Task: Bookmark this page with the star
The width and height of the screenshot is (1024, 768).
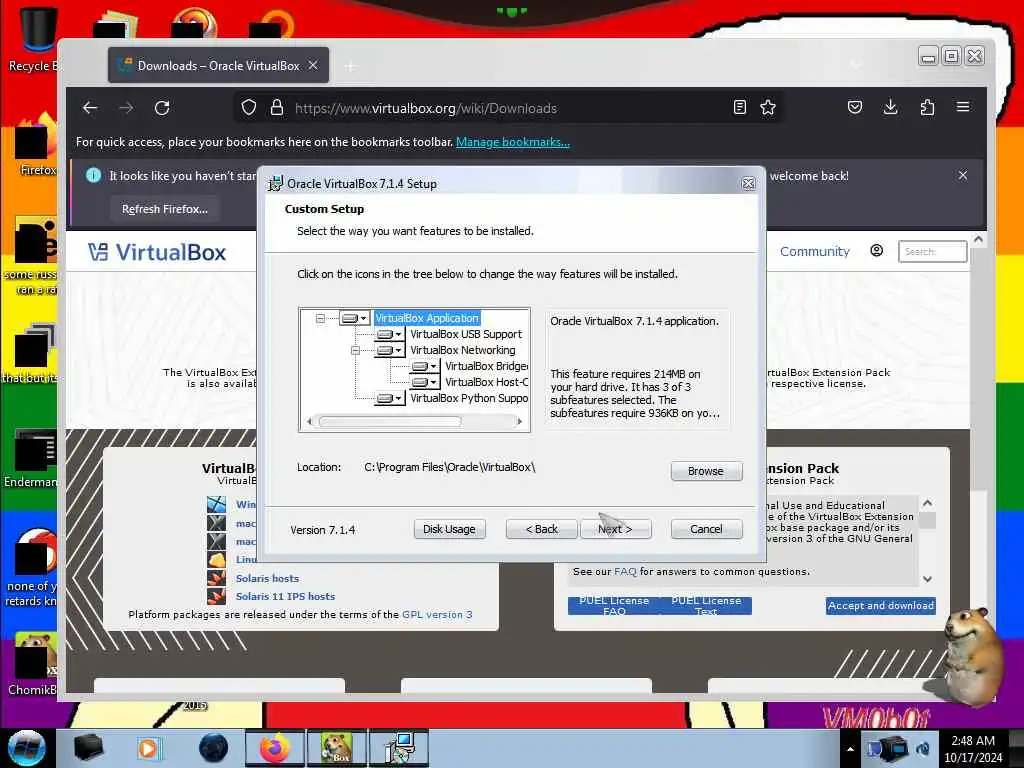Action: (x=768, y=108)
